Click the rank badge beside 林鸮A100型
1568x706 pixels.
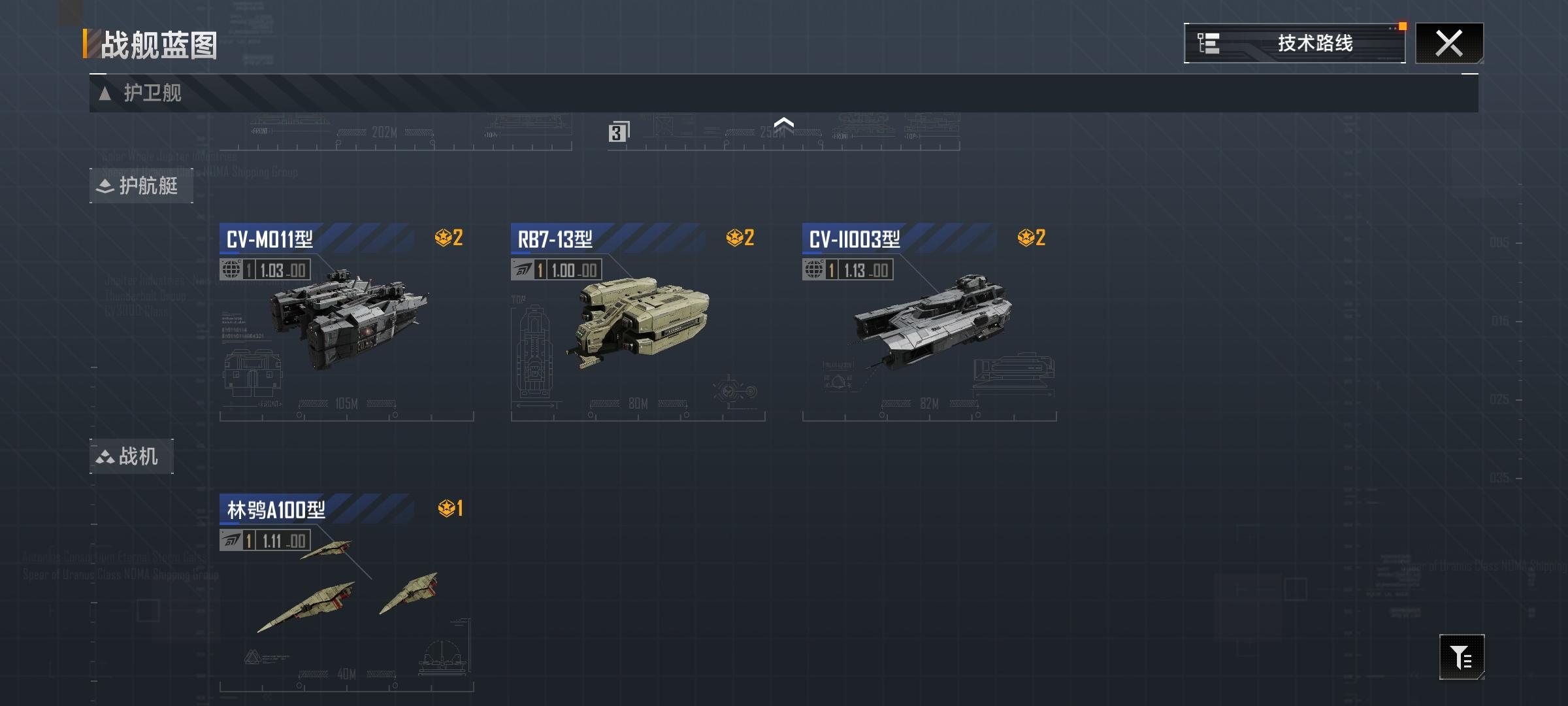pyautogui.click(x=450, y=508)
